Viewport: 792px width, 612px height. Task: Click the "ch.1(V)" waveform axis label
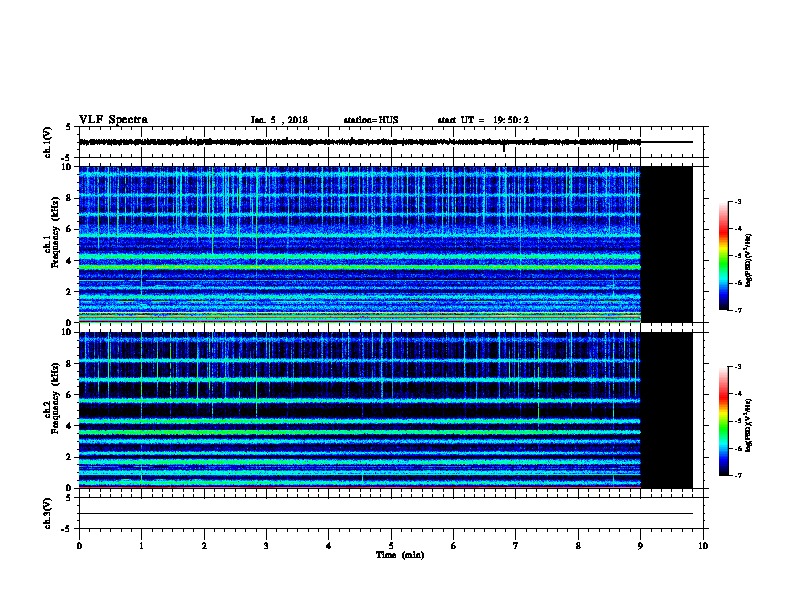(47, 142)
